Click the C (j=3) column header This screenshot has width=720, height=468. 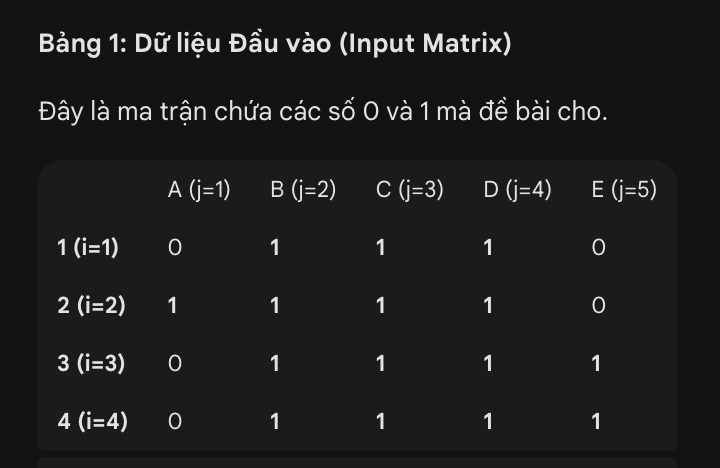click(409, 190)
